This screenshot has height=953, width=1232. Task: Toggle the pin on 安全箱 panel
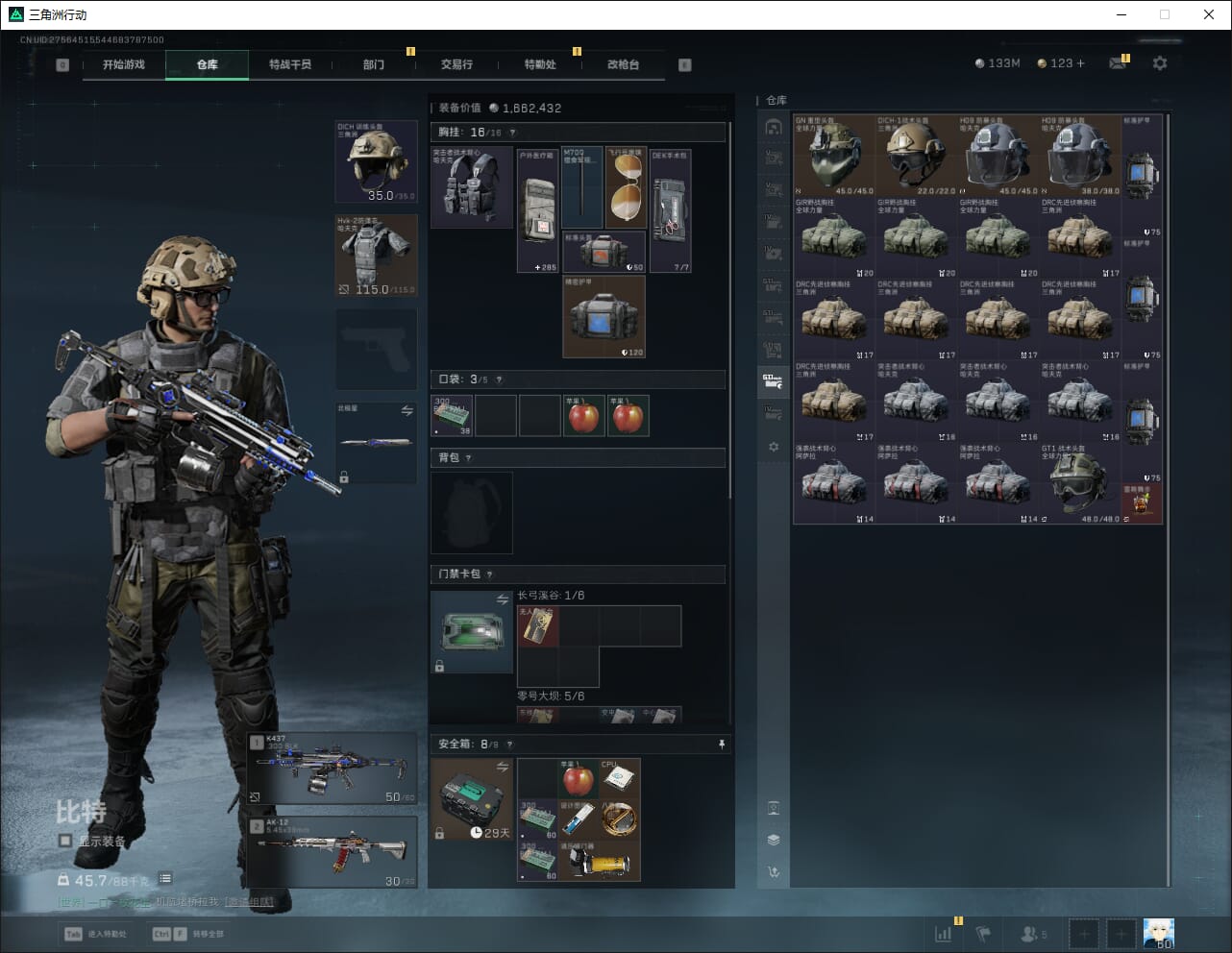721,745
